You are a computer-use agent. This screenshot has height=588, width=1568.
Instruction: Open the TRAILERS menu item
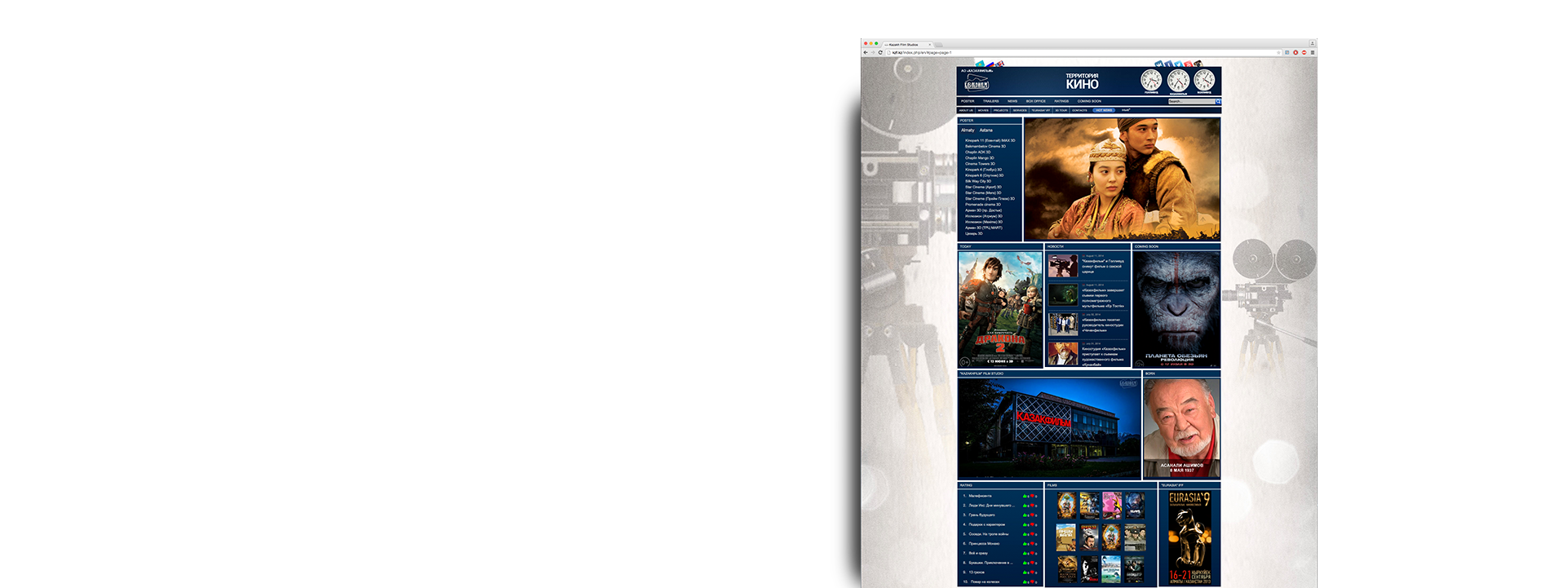pyautogui.click(x=990, y=101)
